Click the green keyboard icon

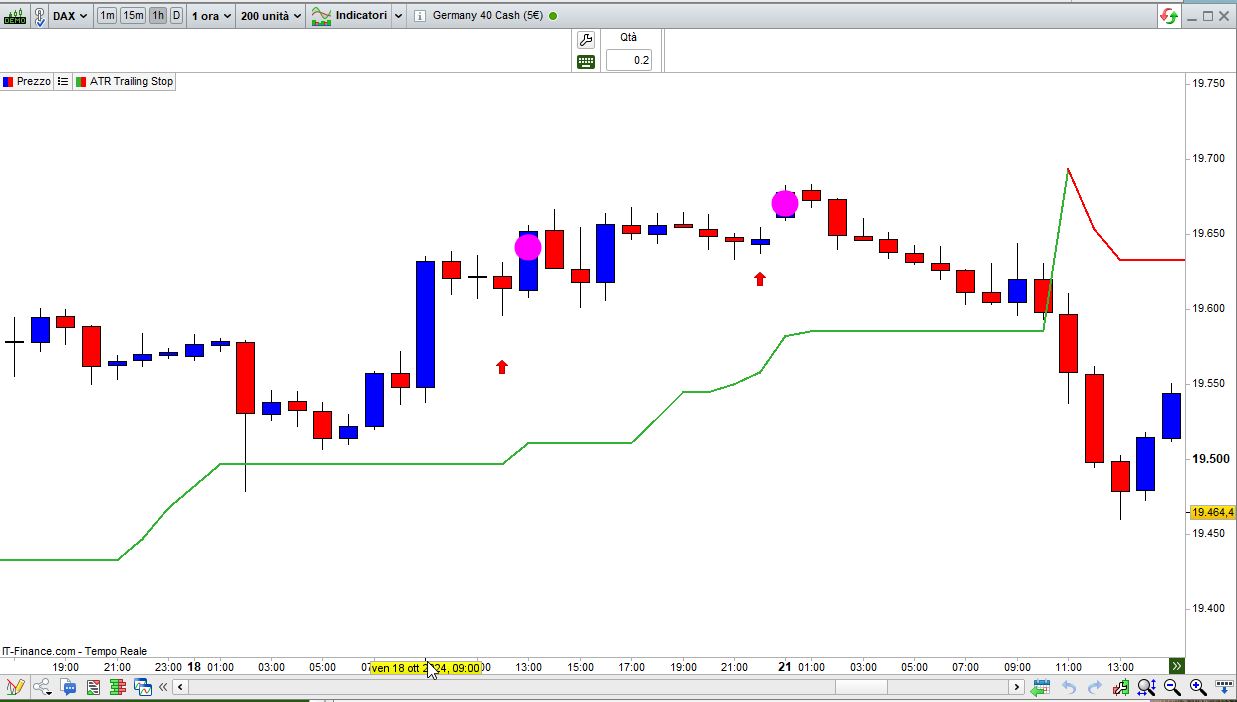586,61
